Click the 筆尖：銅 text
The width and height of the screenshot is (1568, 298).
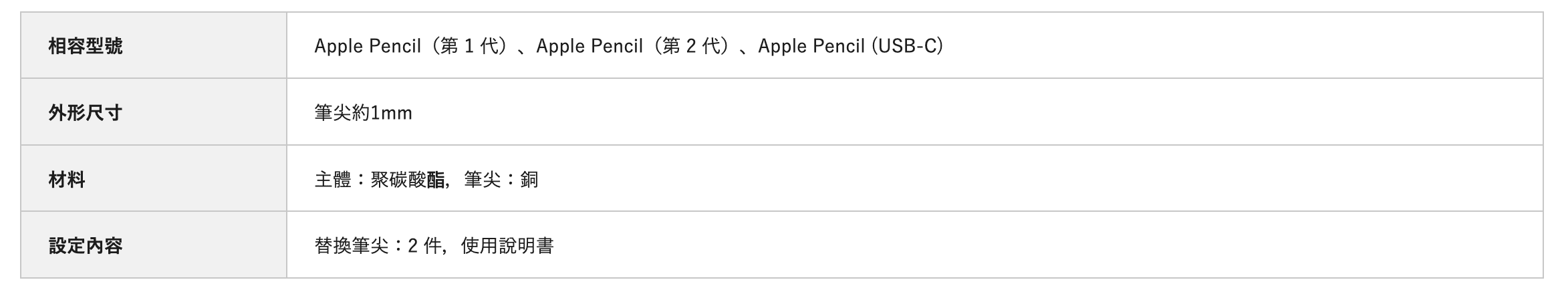coord(501,180)
